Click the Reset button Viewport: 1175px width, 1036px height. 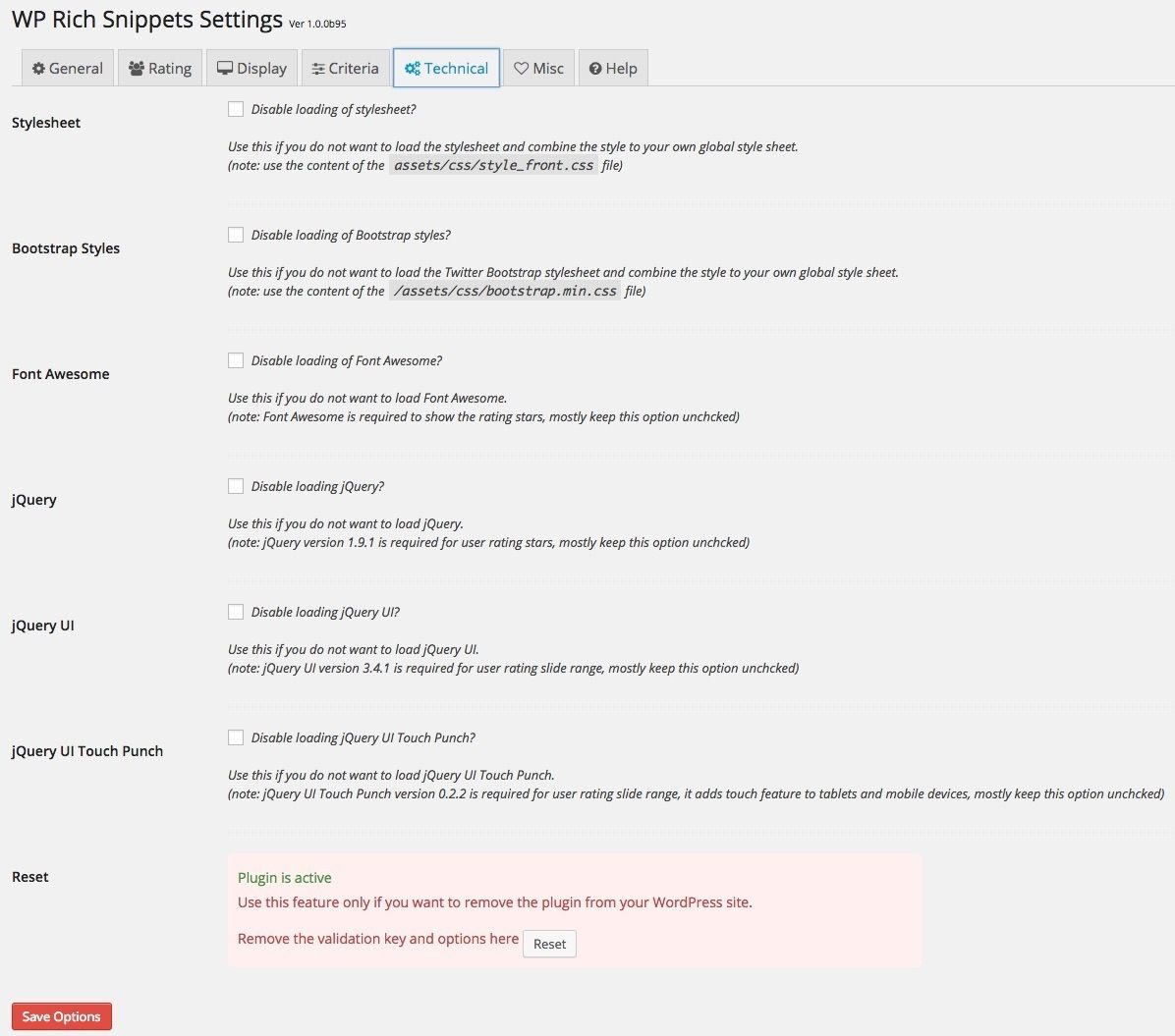point(549,944)
